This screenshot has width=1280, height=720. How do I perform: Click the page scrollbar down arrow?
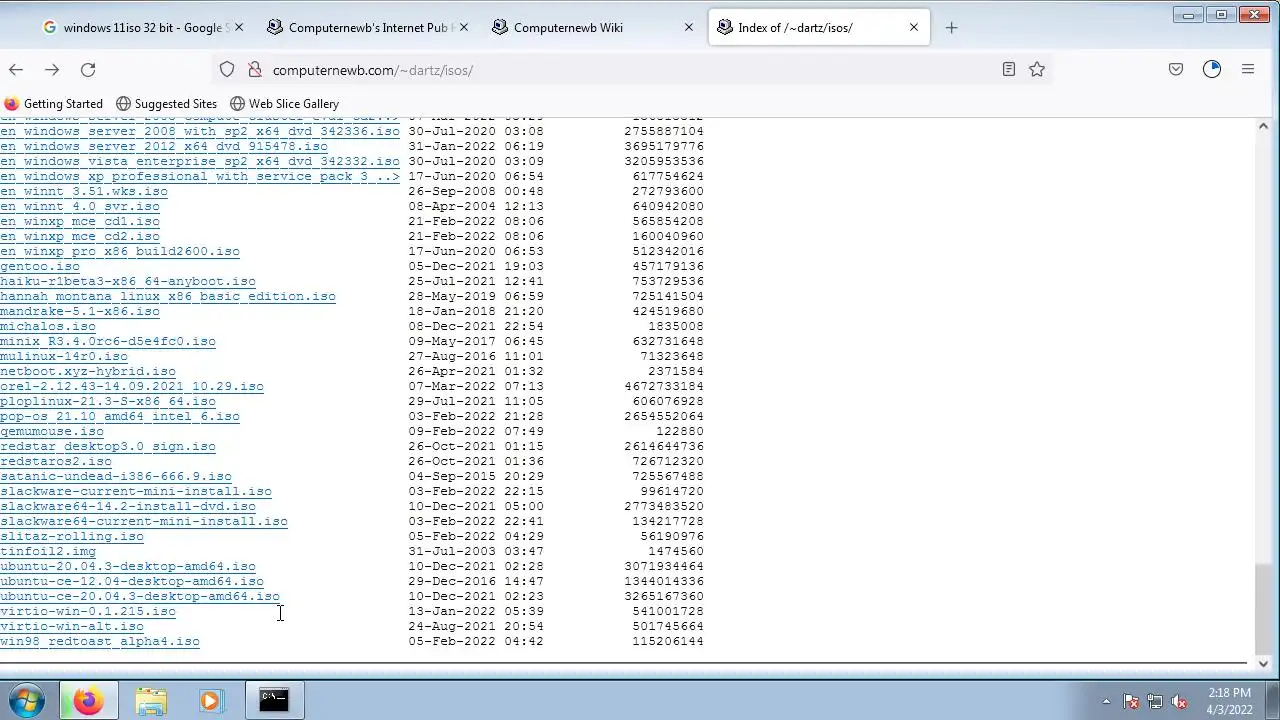click(1263, 663)
